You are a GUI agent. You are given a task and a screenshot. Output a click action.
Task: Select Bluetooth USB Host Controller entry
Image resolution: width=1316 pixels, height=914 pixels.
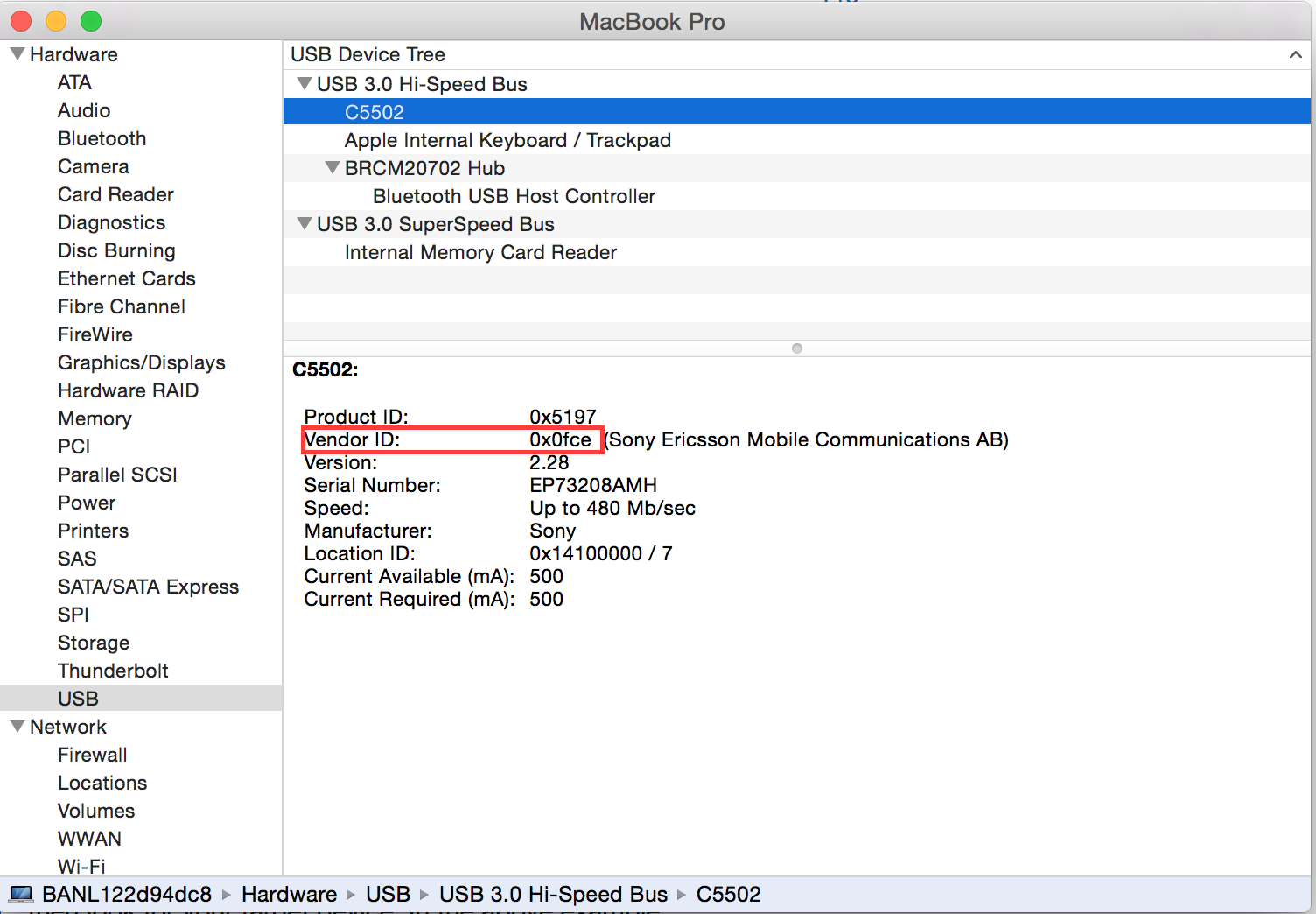pos(514,196)
